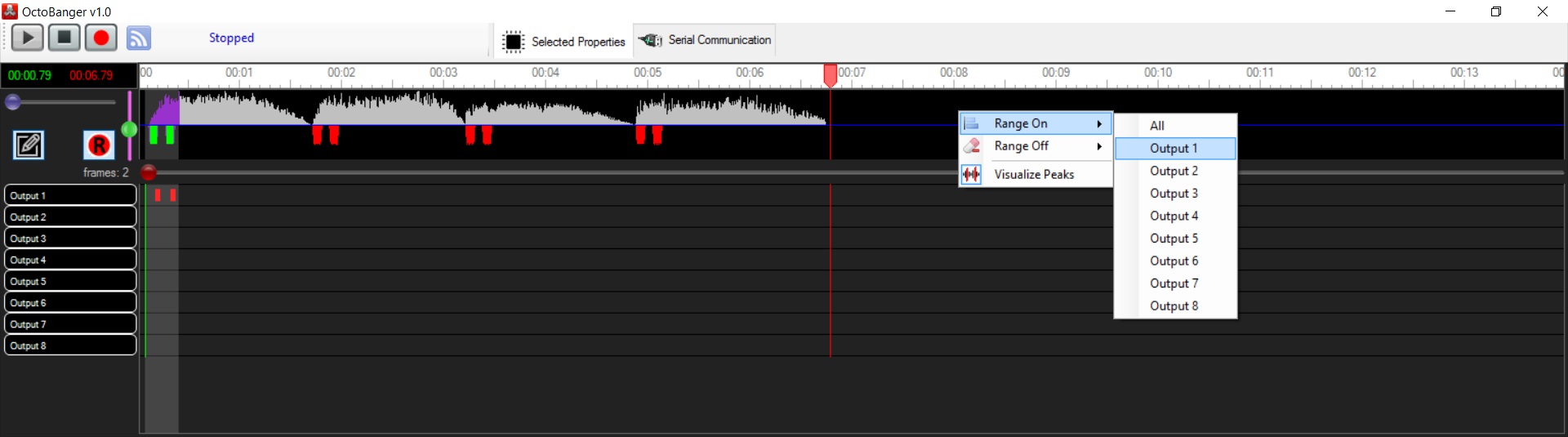
Task: Click the Stopped status text
Action: point(231,38)
